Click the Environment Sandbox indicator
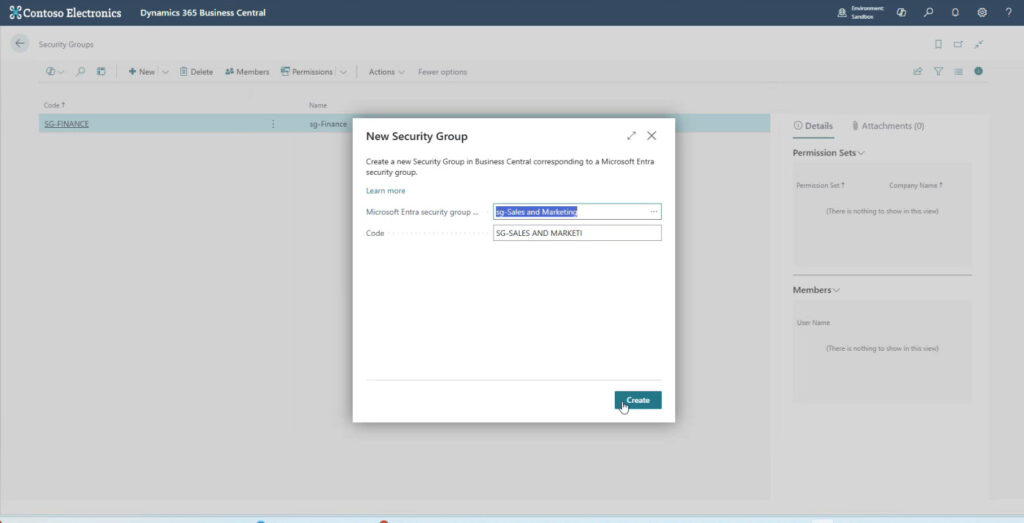The image size is (1024, 523). click(x=861, y=12)
